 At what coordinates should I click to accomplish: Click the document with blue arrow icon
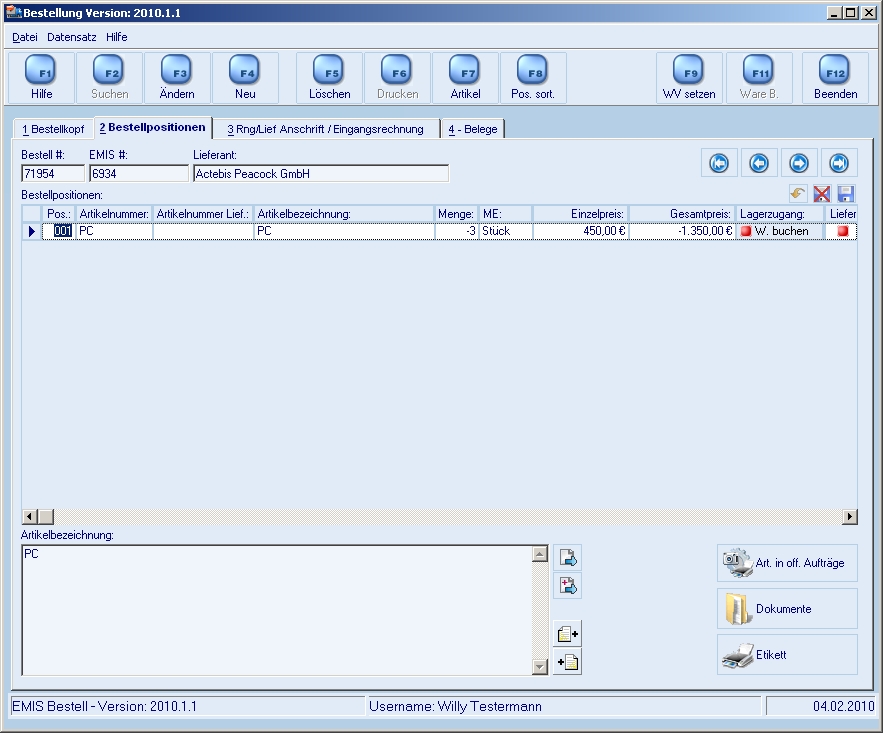(568, 558)
